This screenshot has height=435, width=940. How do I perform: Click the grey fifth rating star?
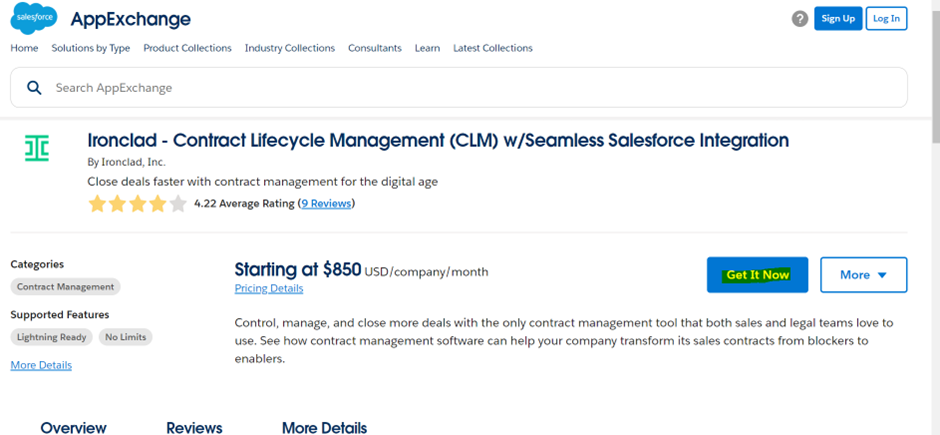pyautogui.click(x=178, y=204)
